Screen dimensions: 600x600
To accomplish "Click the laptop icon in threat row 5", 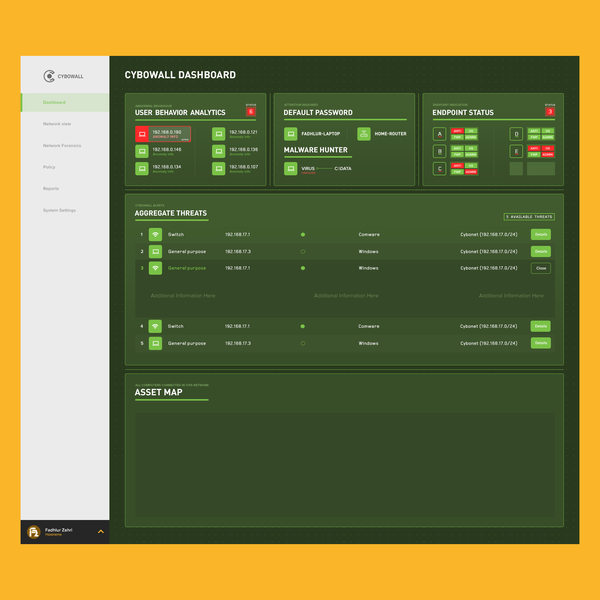I will pos(155,343).
